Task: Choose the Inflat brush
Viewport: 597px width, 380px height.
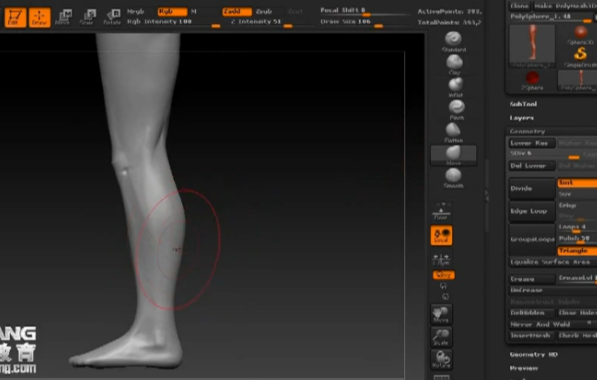Action: 455,87
